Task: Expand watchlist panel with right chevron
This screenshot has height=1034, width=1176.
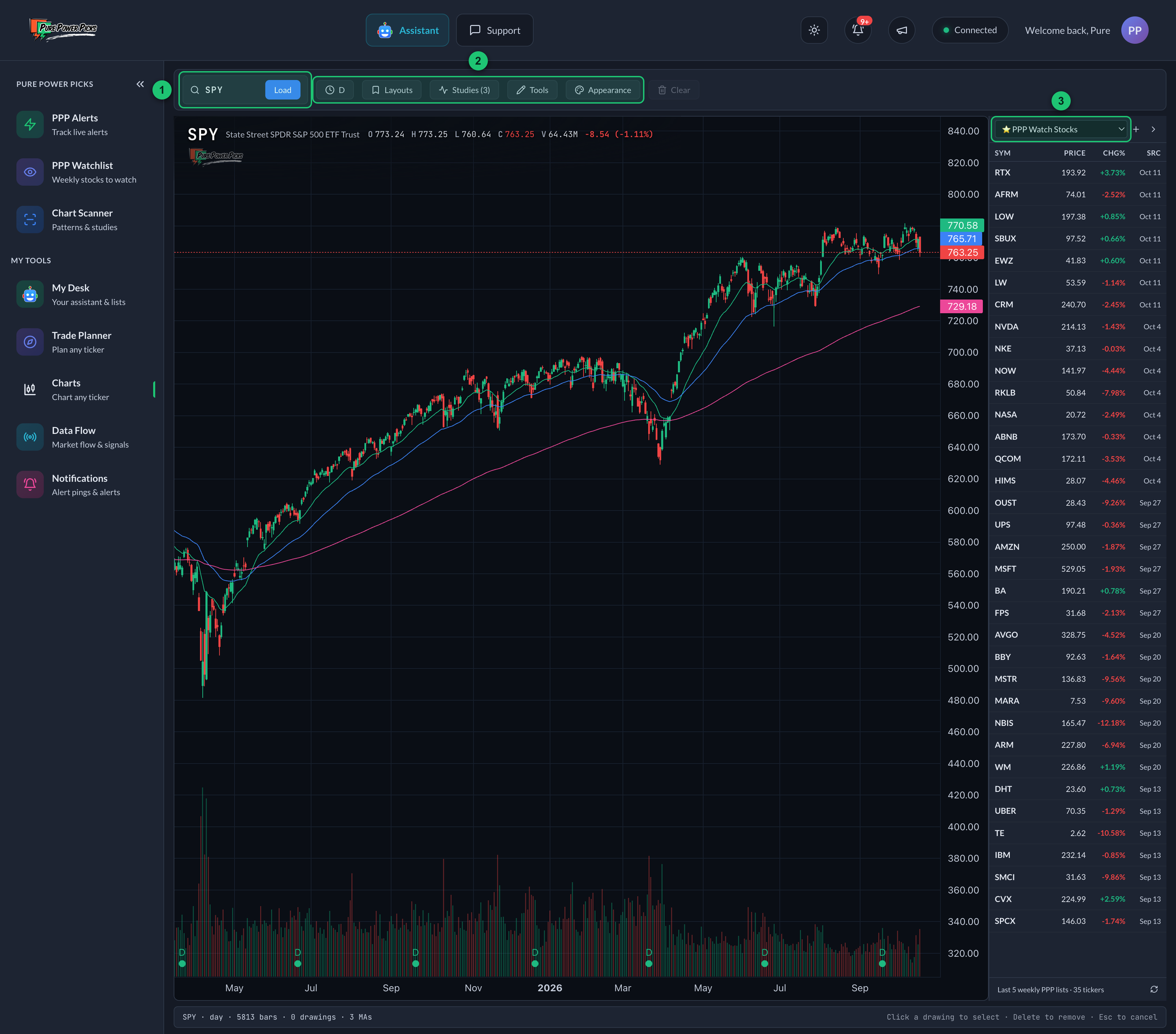Action: (1153, 129)
